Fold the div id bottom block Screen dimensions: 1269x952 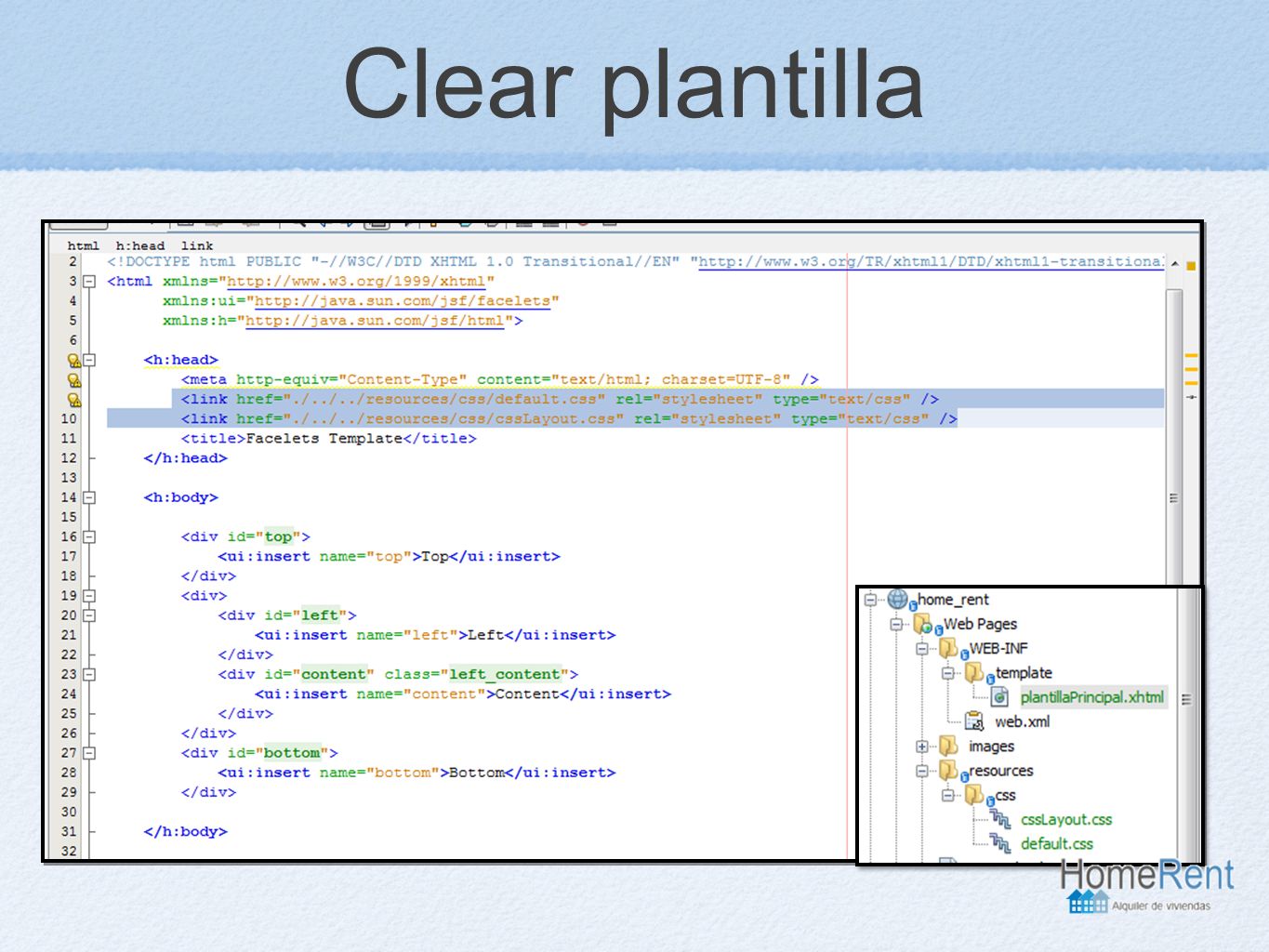coord(89,753)
